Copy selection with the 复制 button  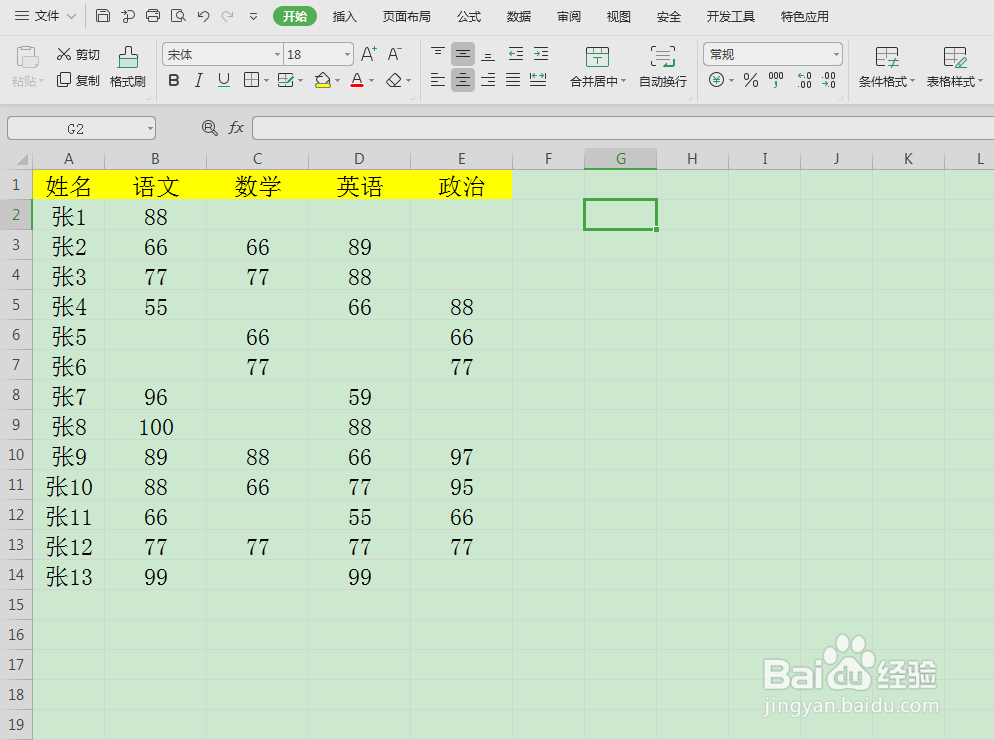78,81
